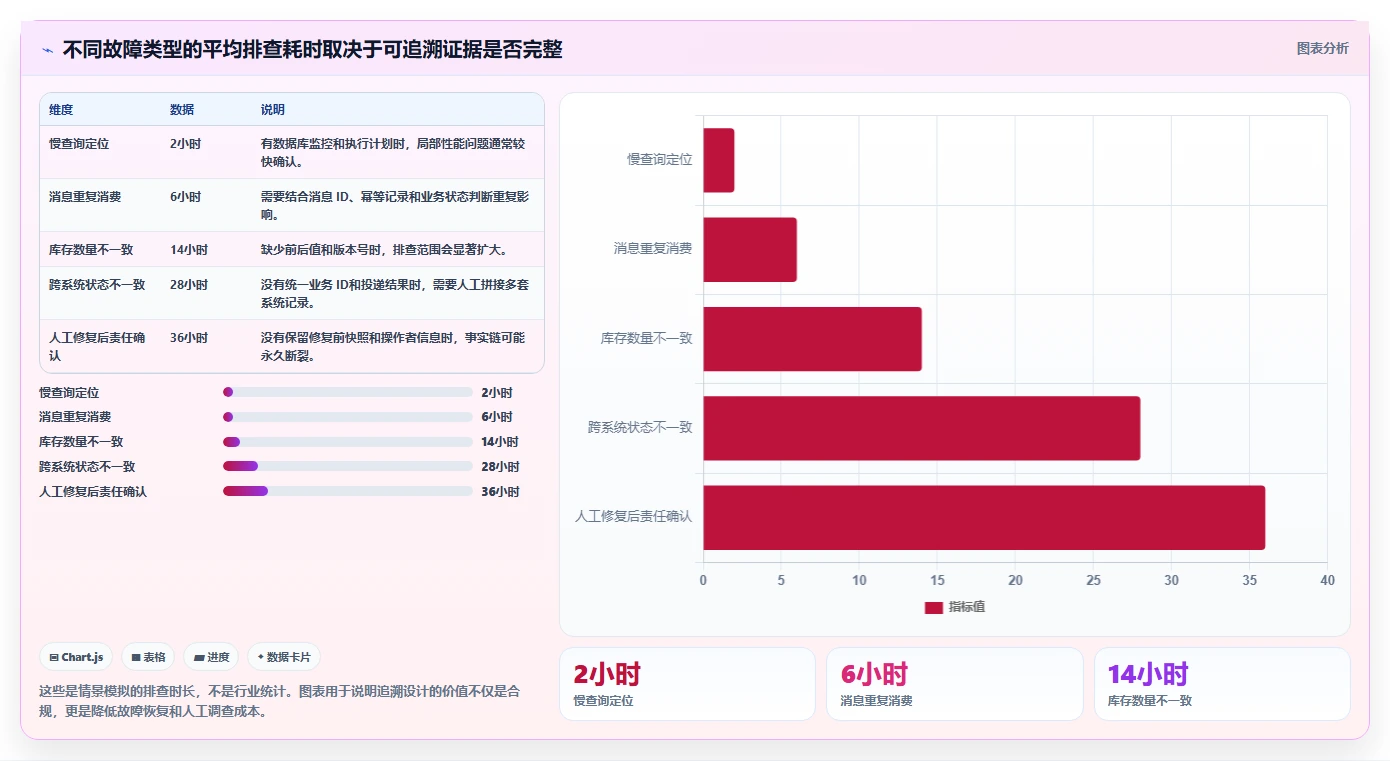
Task: Click the 消息重复消费 chart bar
Action: pyautogui.click(x=750, y=249)
